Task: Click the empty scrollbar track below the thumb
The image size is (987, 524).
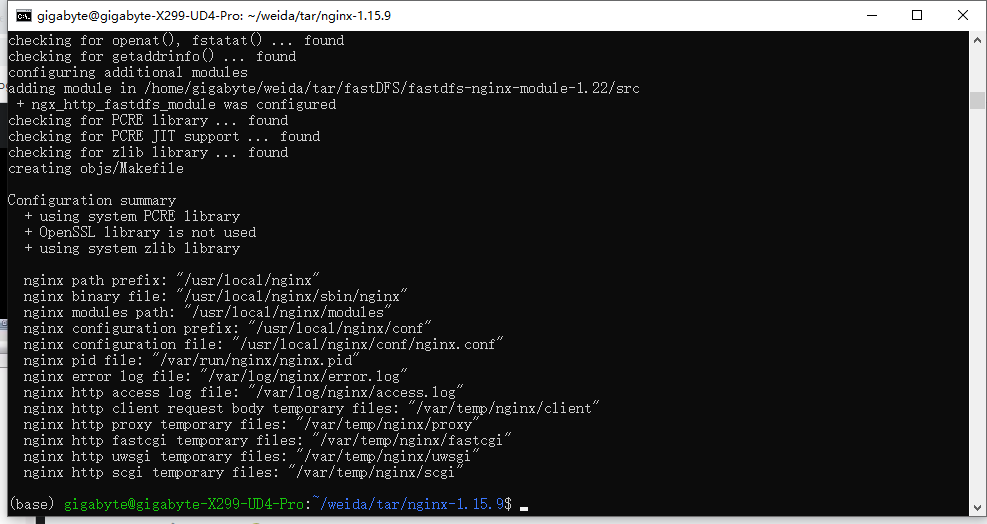Action: (x=977, y=302)
